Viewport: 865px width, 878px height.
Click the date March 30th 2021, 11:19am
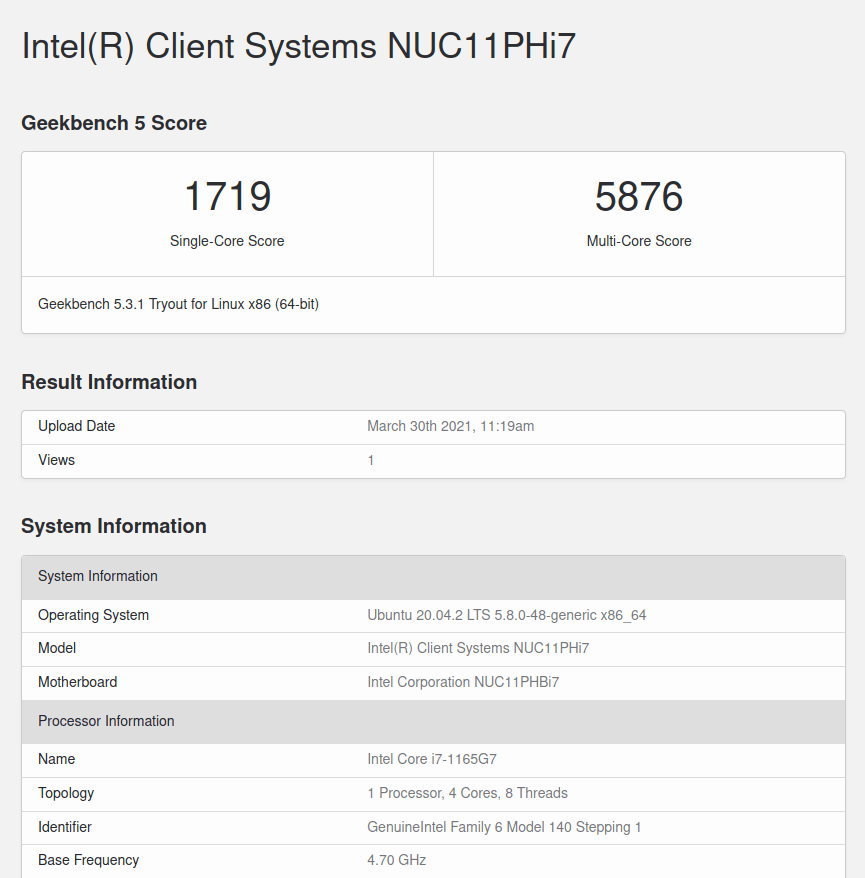coord(451,426)
